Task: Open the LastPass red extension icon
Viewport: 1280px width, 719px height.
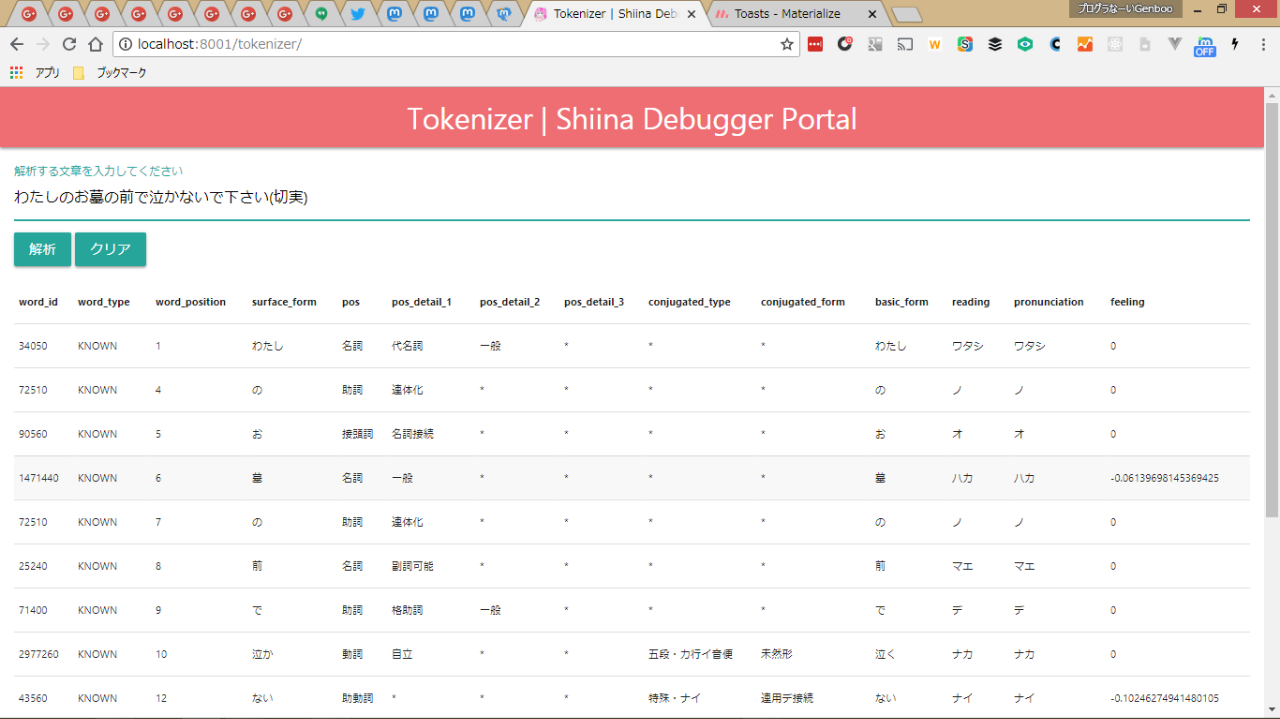Action: [815, 44]
